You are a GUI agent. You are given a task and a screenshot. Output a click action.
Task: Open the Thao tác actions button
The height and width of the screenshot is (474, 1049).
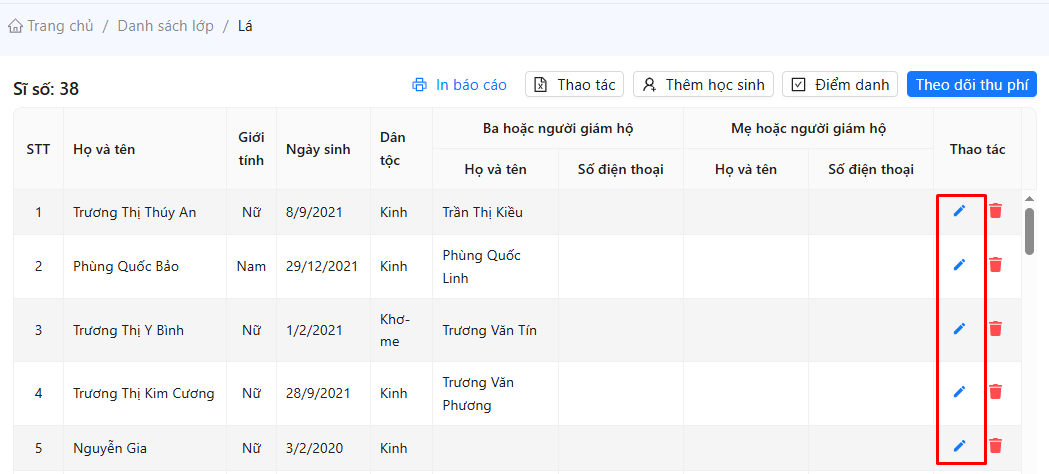(574, 85)
